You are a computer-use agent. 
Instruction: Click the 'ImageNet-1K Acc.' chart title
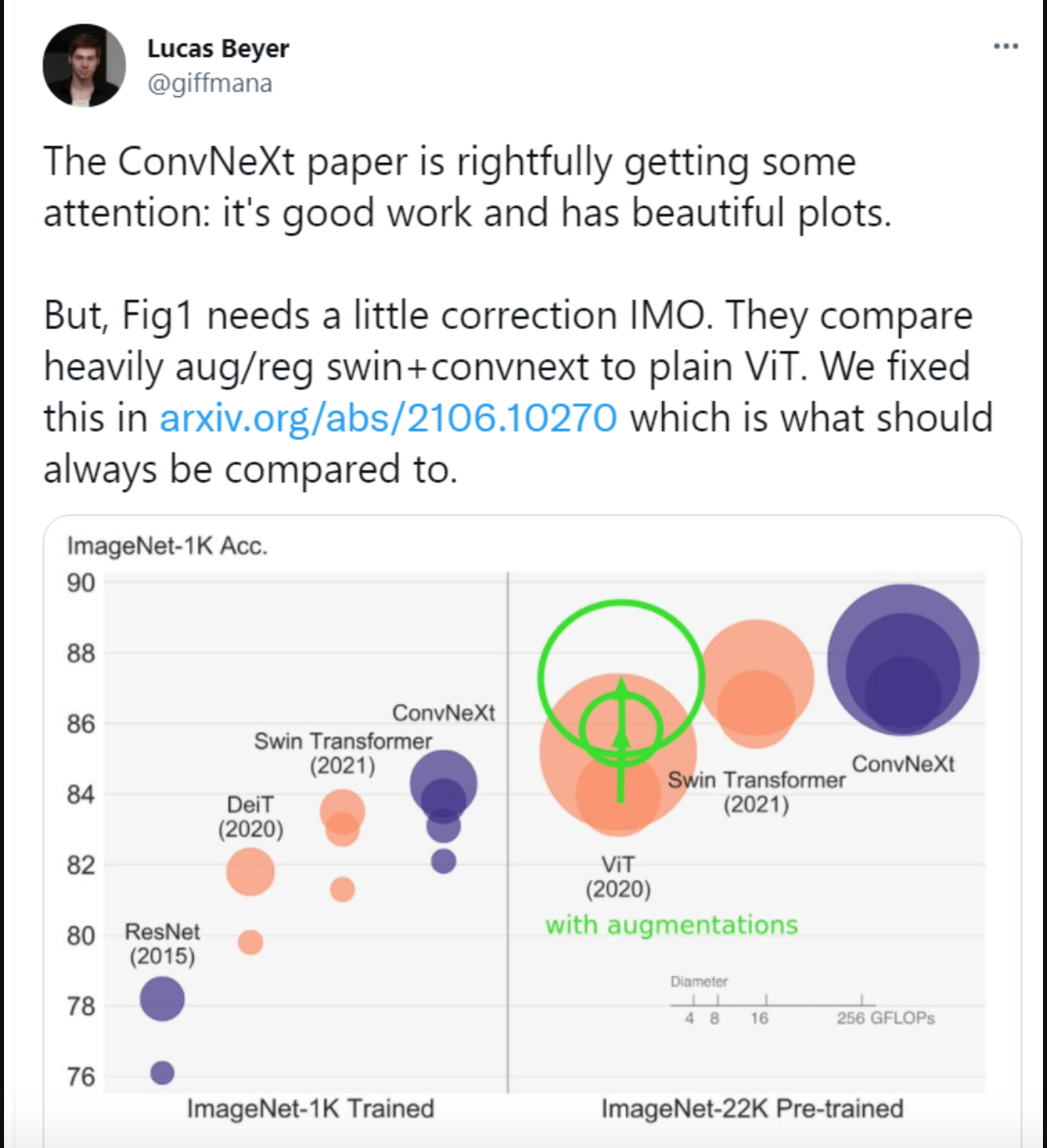tap(167, 546)
